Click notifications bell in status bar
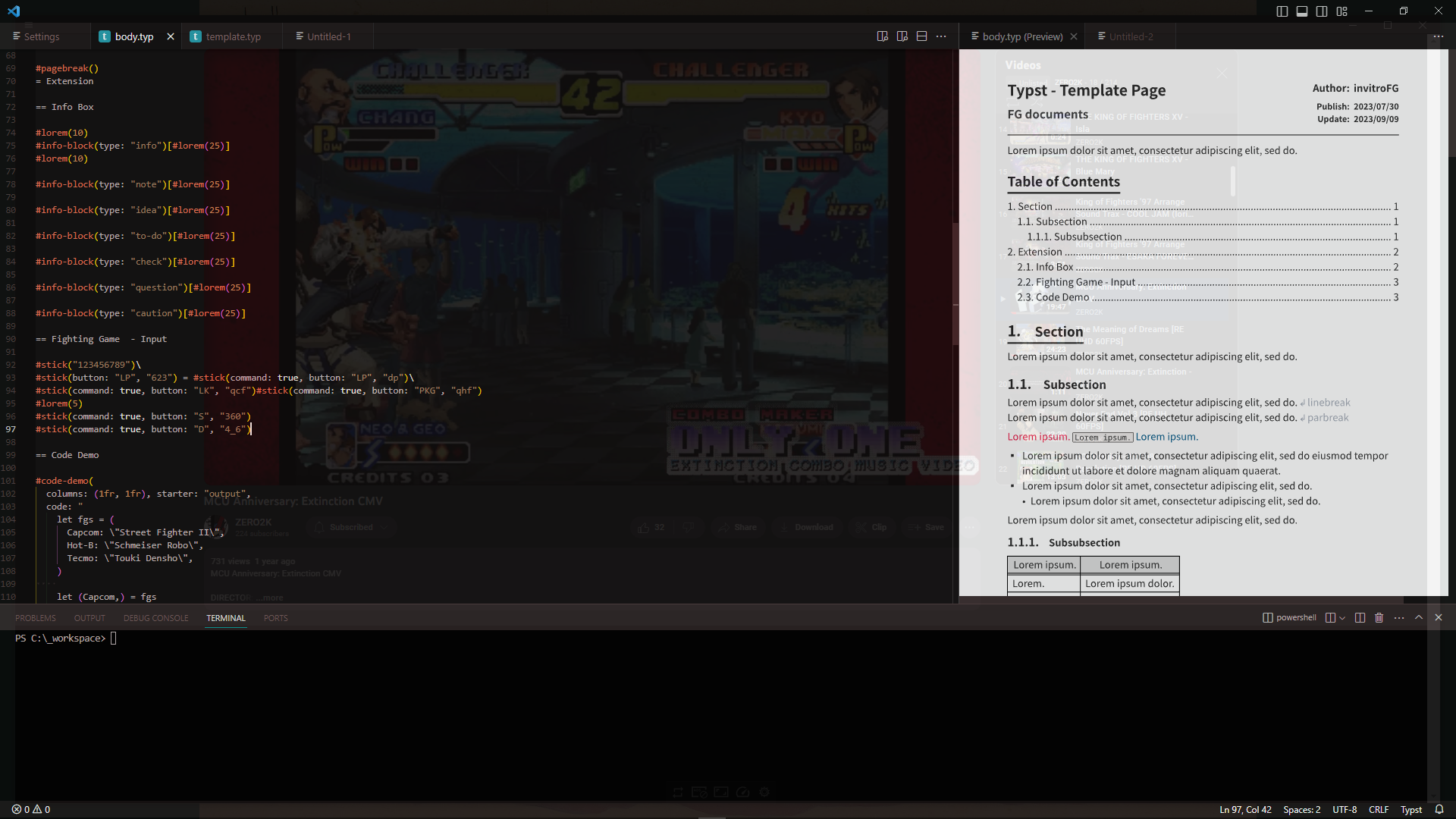Viewport: 1456px width, 819px height. point(1439,809)
